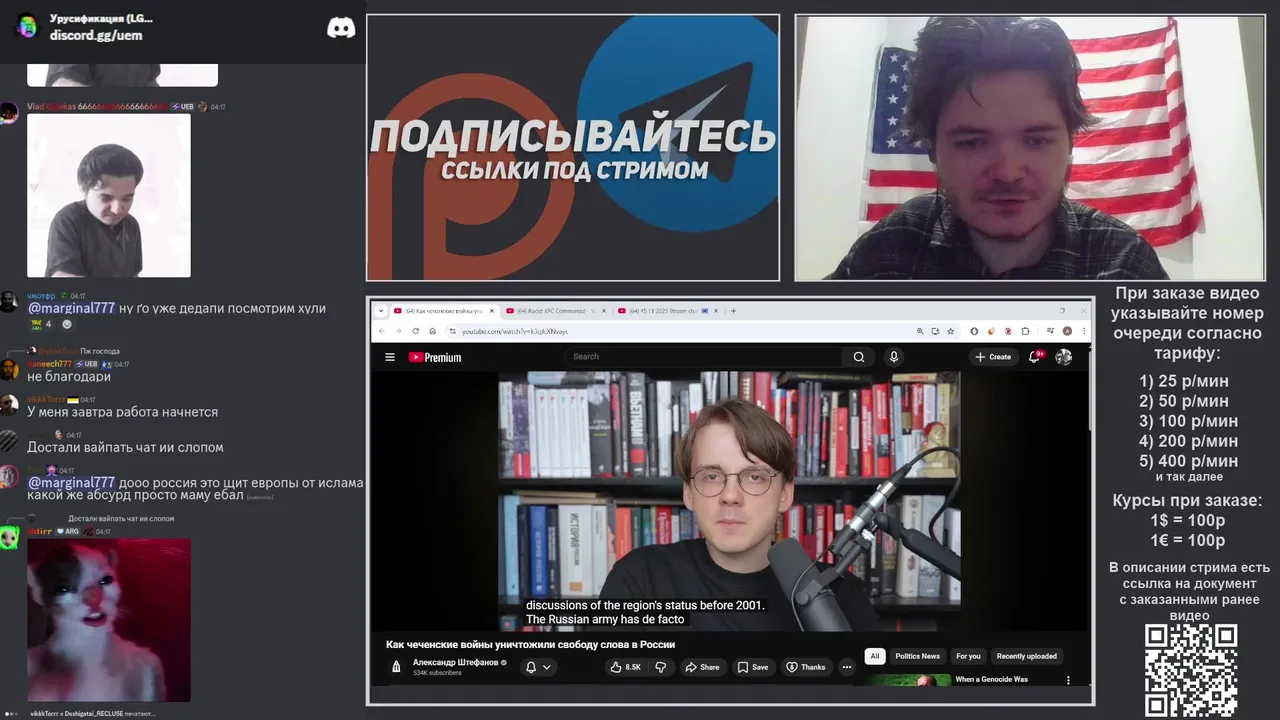Click the YouTube search magnifier button
The width and height of the screenshot is (1280, 720).
click(x=859, y=357)
